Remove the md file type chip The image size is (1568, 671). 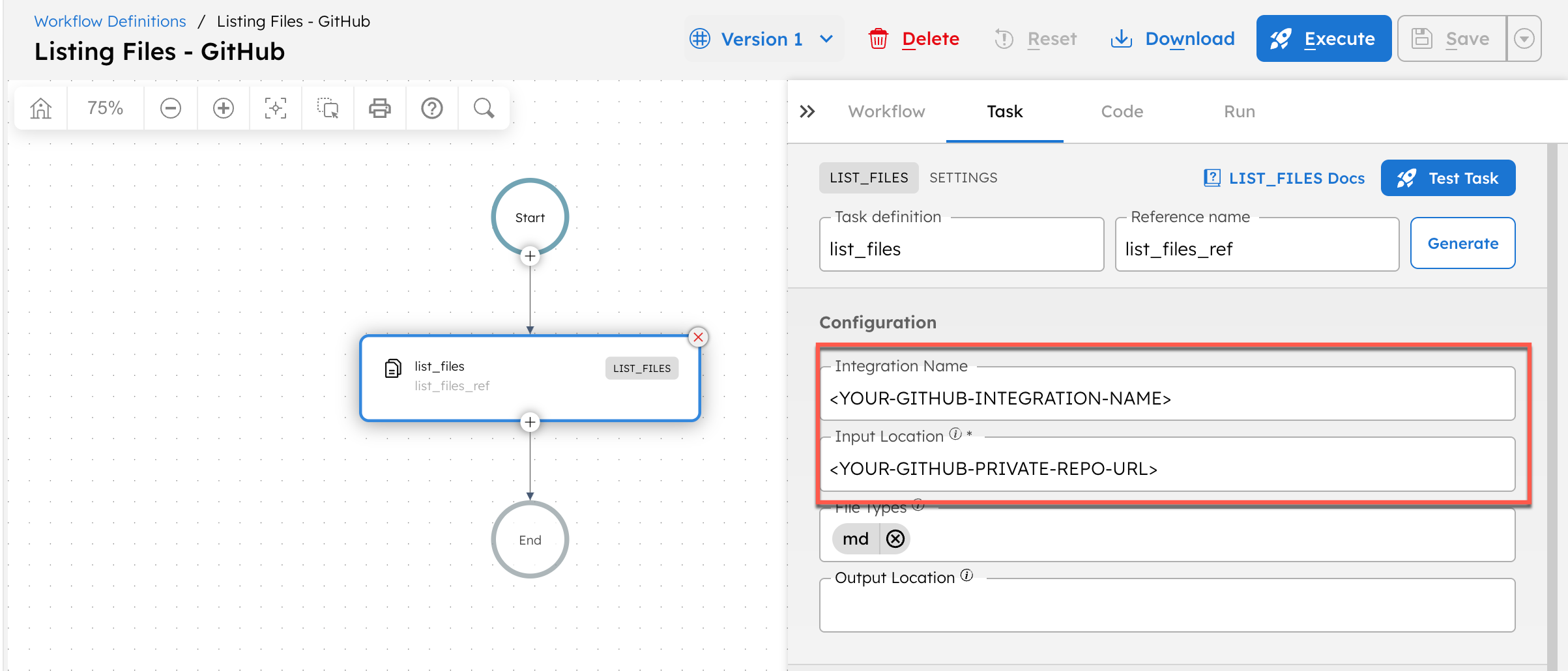pyautogui.click(x=895, y=539)
